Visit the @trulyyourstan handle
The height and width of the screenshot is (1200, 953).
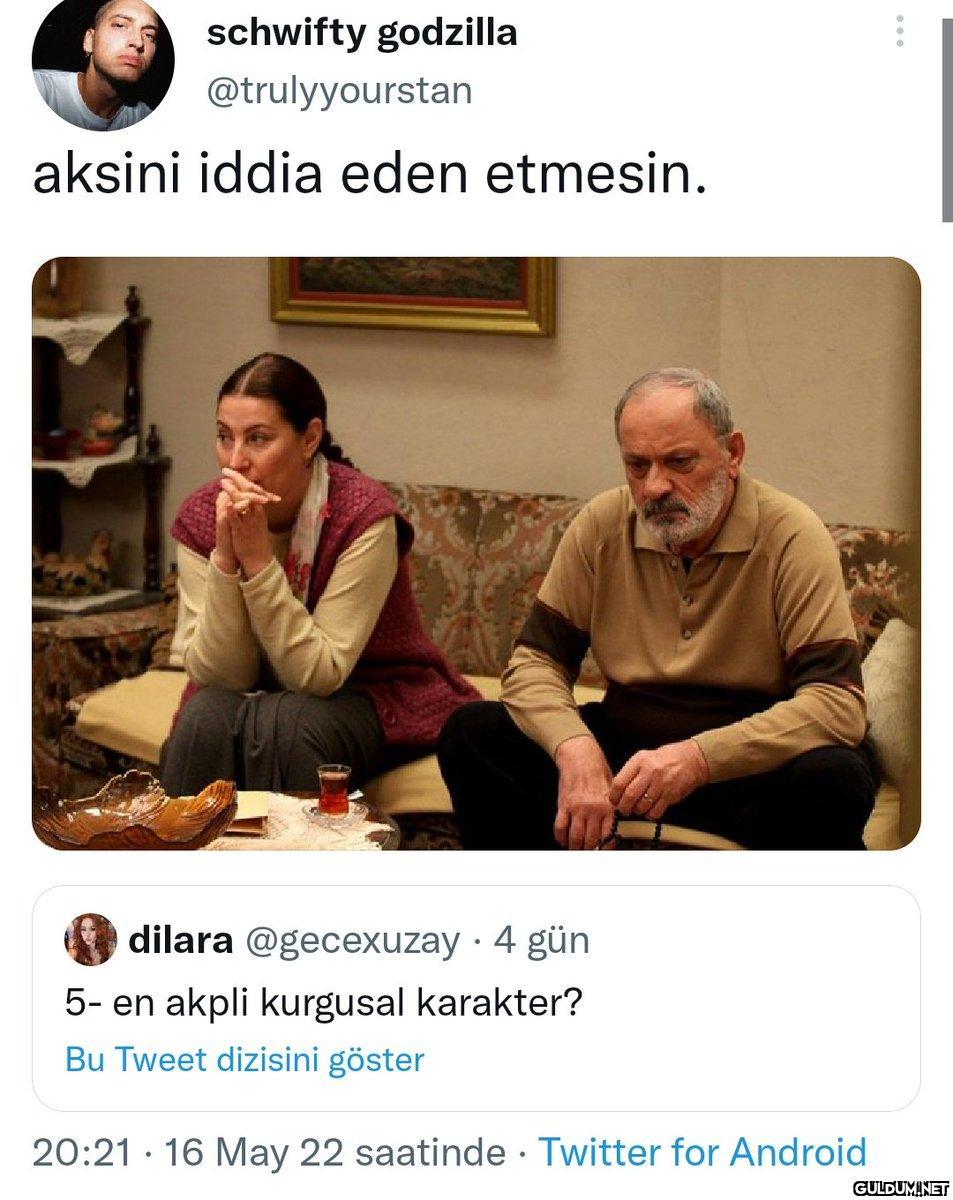339,91
